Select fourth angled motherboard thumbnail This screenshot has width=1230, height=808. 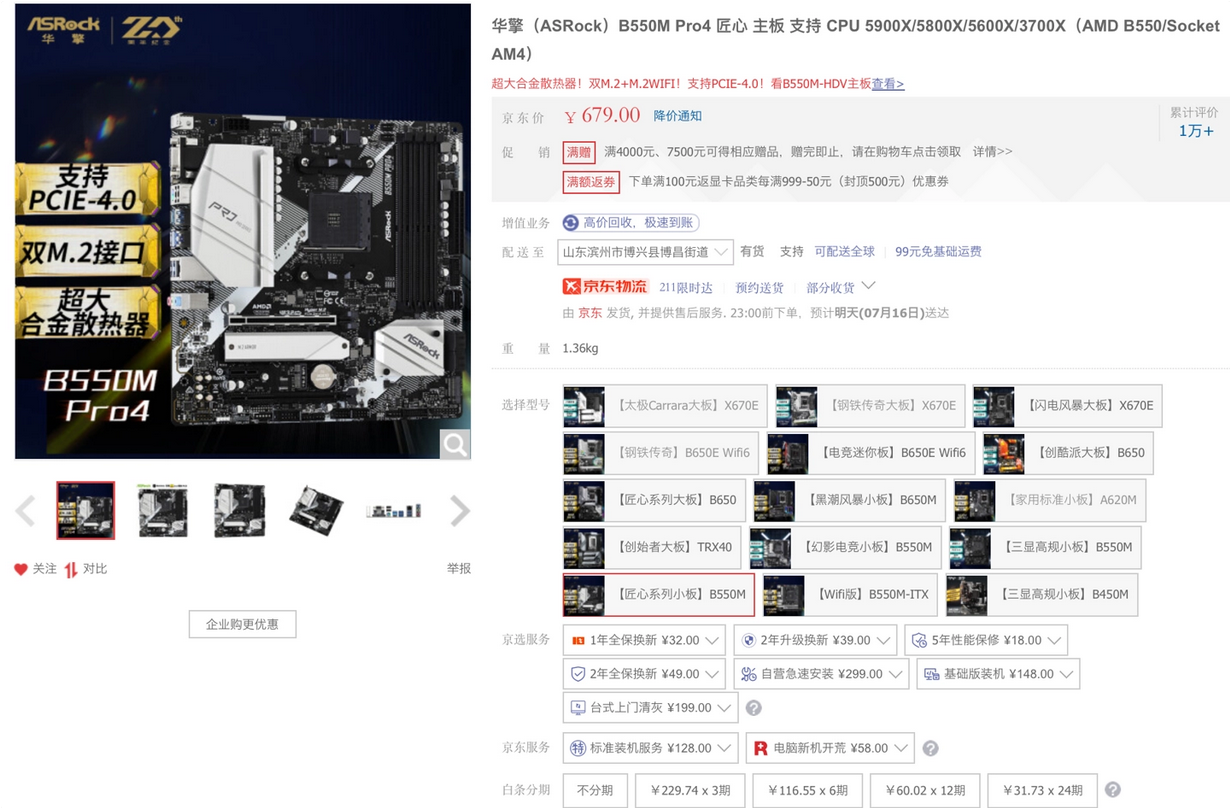point(316,510)
